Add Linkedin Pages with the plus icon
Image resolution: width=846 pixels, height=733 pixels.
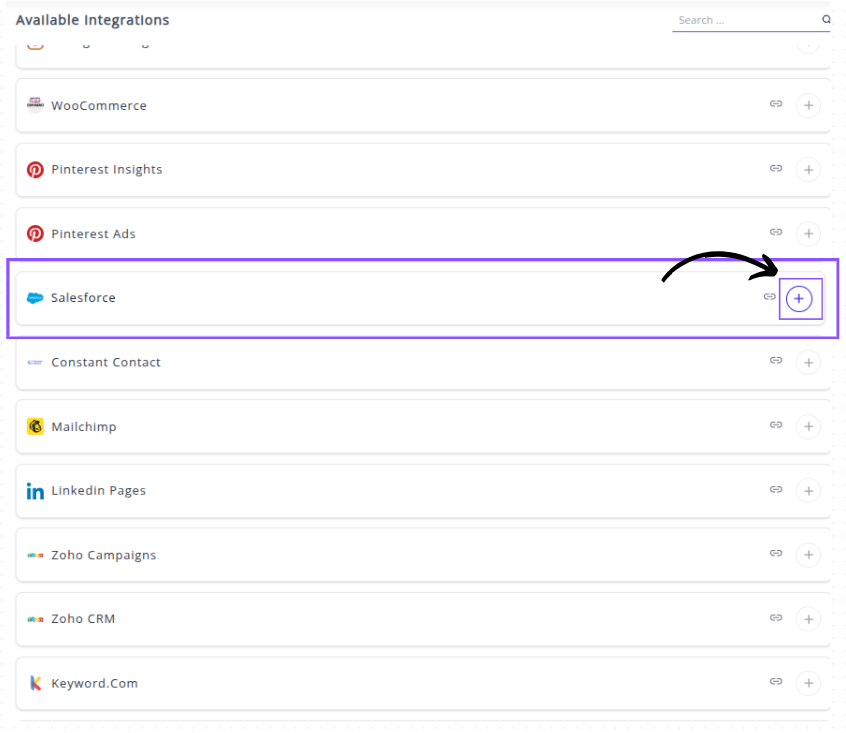click(x=808, y=490)
